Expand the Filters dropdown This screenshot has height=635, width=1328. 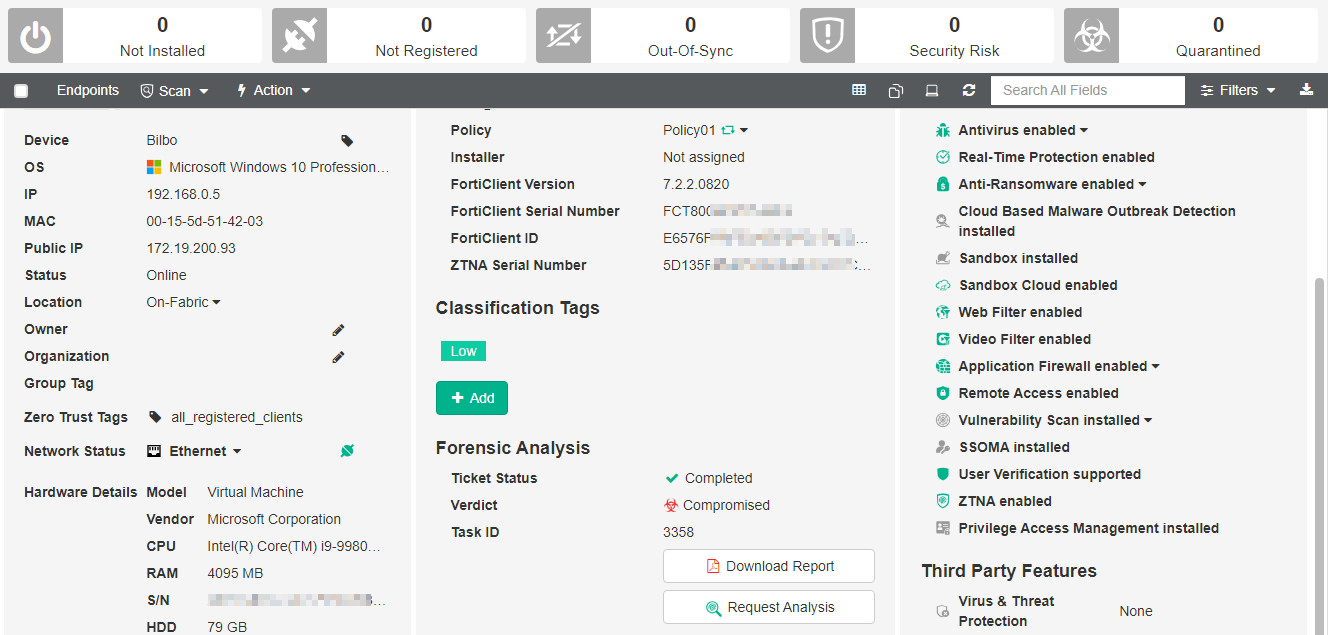pos(1237,90)
